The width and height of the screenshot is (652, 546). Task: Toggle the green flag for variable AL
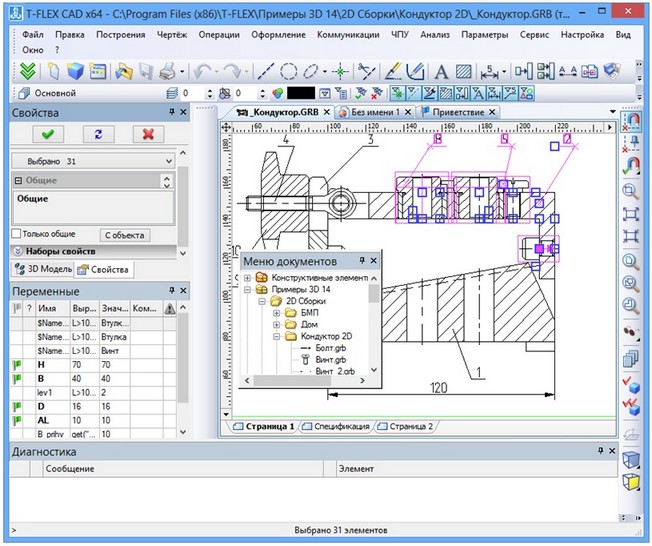[x=17, y=420]
